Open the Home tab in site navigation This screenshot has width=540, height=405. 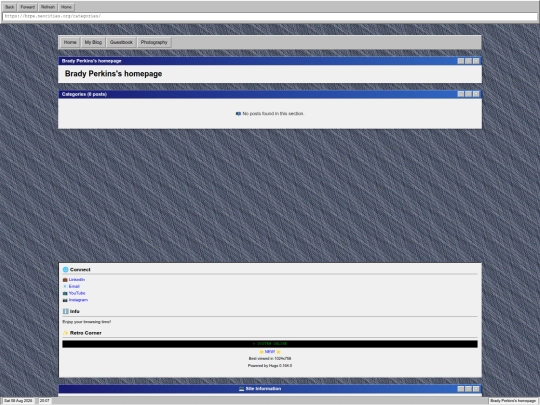(x=70, y=42)
